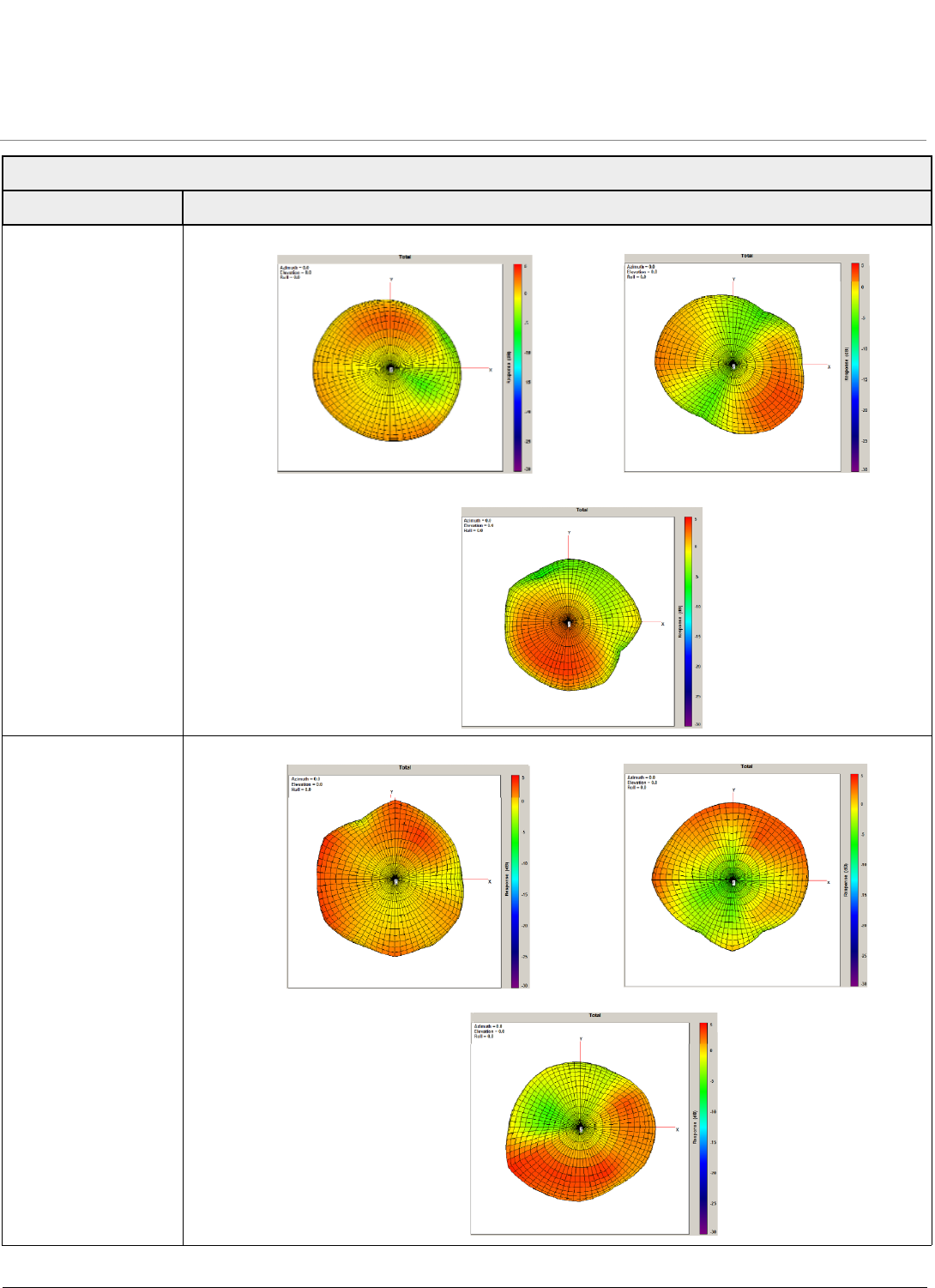The height and width of the screenshot is (1288, 935).
Task: Select plot with green diagonal band and red lobe
Action: (747, 362)
